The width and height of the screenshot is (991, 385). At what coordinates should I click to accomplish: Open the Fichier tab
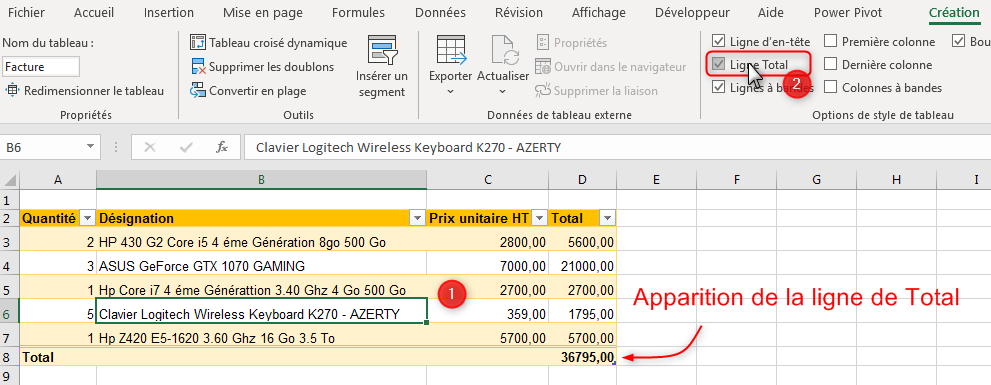27,13
